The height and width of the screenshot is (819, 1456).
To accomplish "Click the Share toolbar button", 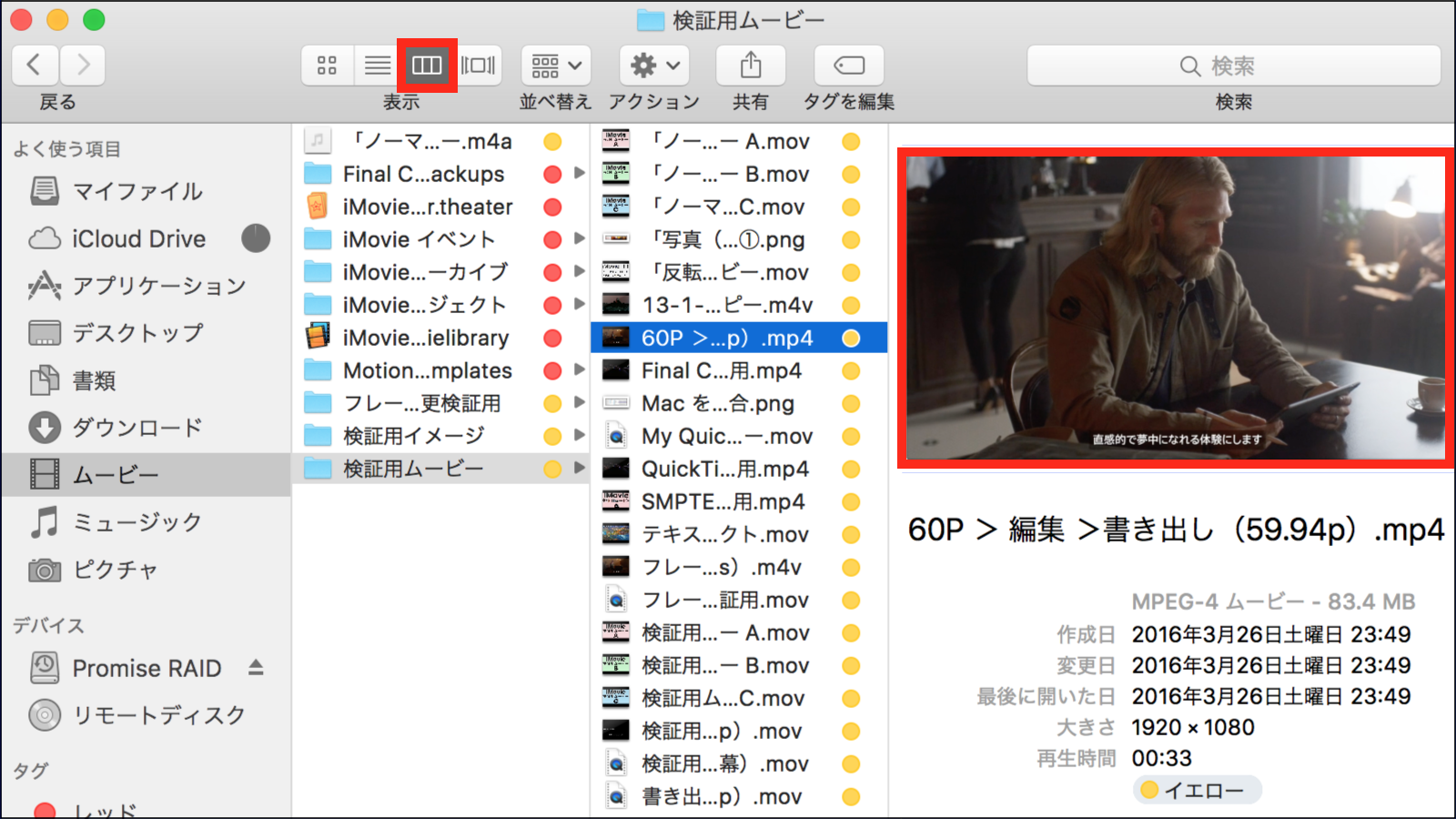I will 750,66.
